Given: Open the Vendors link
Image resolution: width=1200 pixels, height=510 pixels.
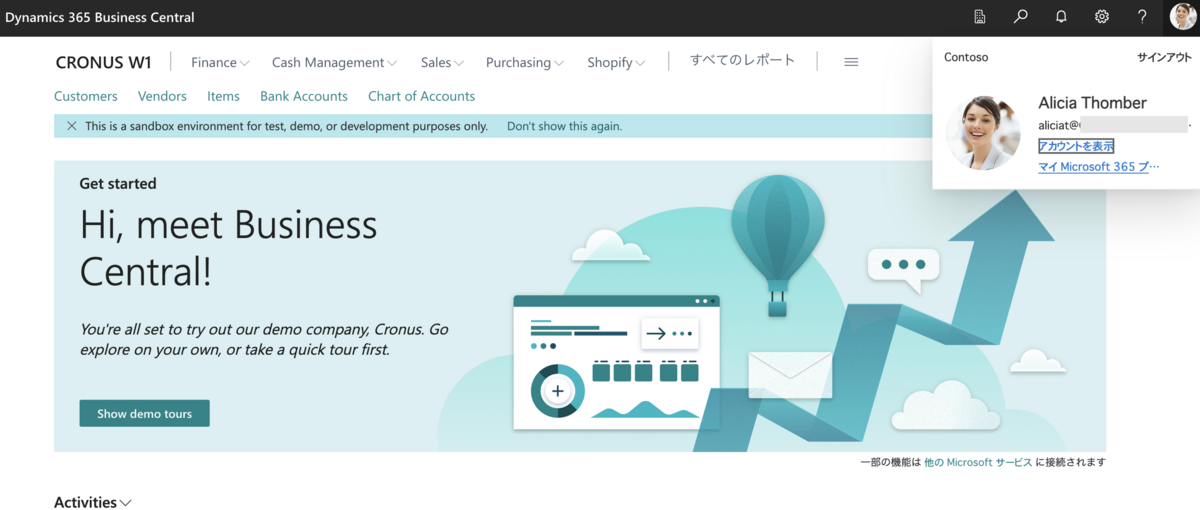Looking at the screenshot, I should pos(162,96).
